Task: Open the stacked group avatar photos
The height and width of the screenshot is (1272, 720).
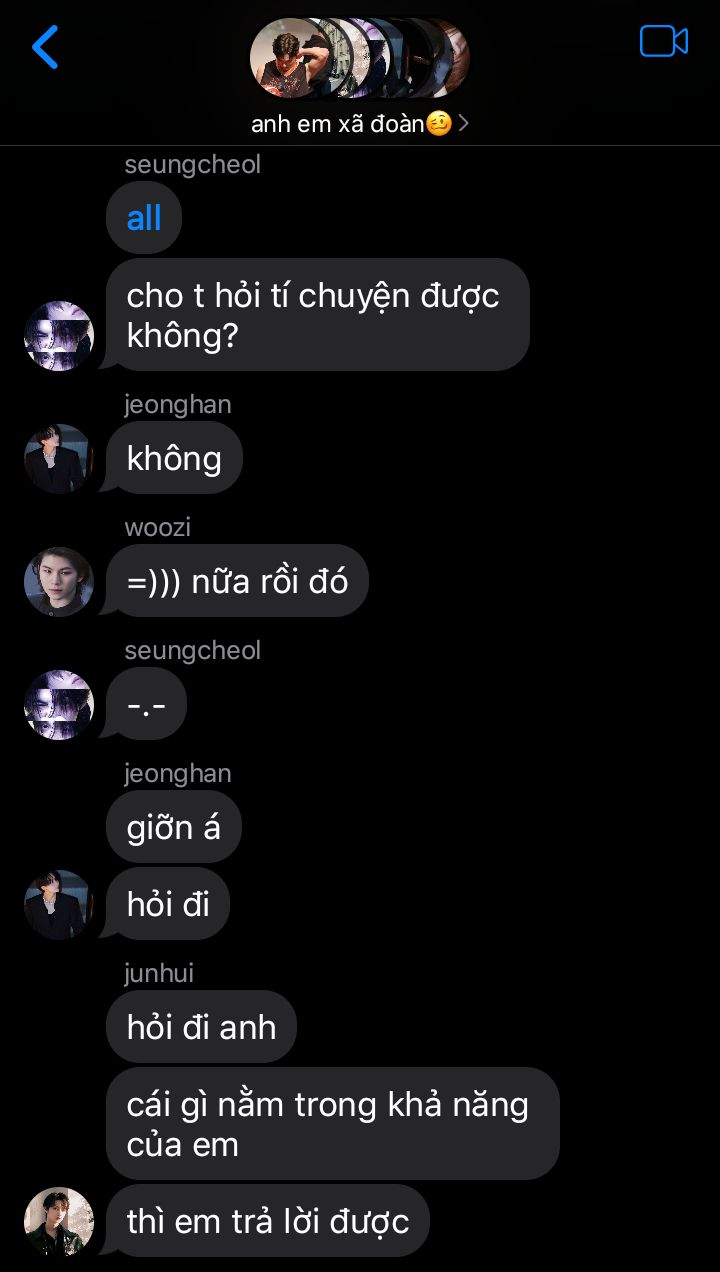Action: [360, 58]
